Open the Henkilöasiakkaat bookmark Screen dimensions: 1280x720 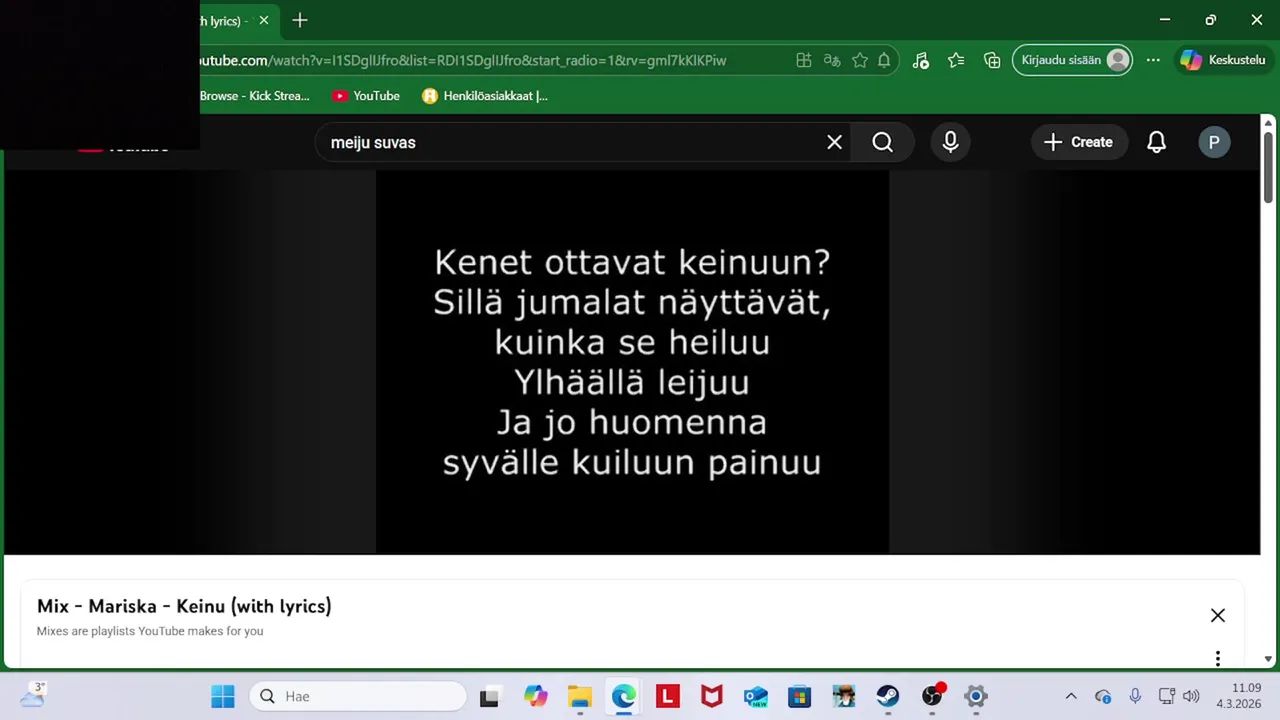click(x=485, y=96)
